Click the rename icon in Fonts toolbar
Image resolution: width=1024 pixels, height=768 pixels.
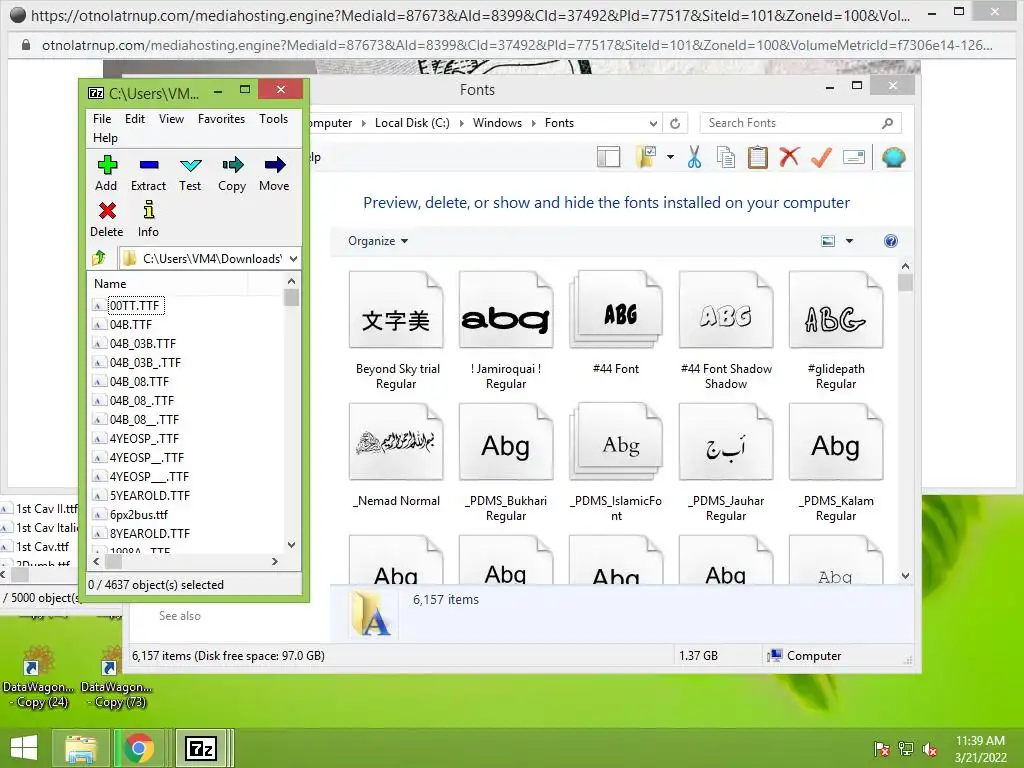coord(854,157)
